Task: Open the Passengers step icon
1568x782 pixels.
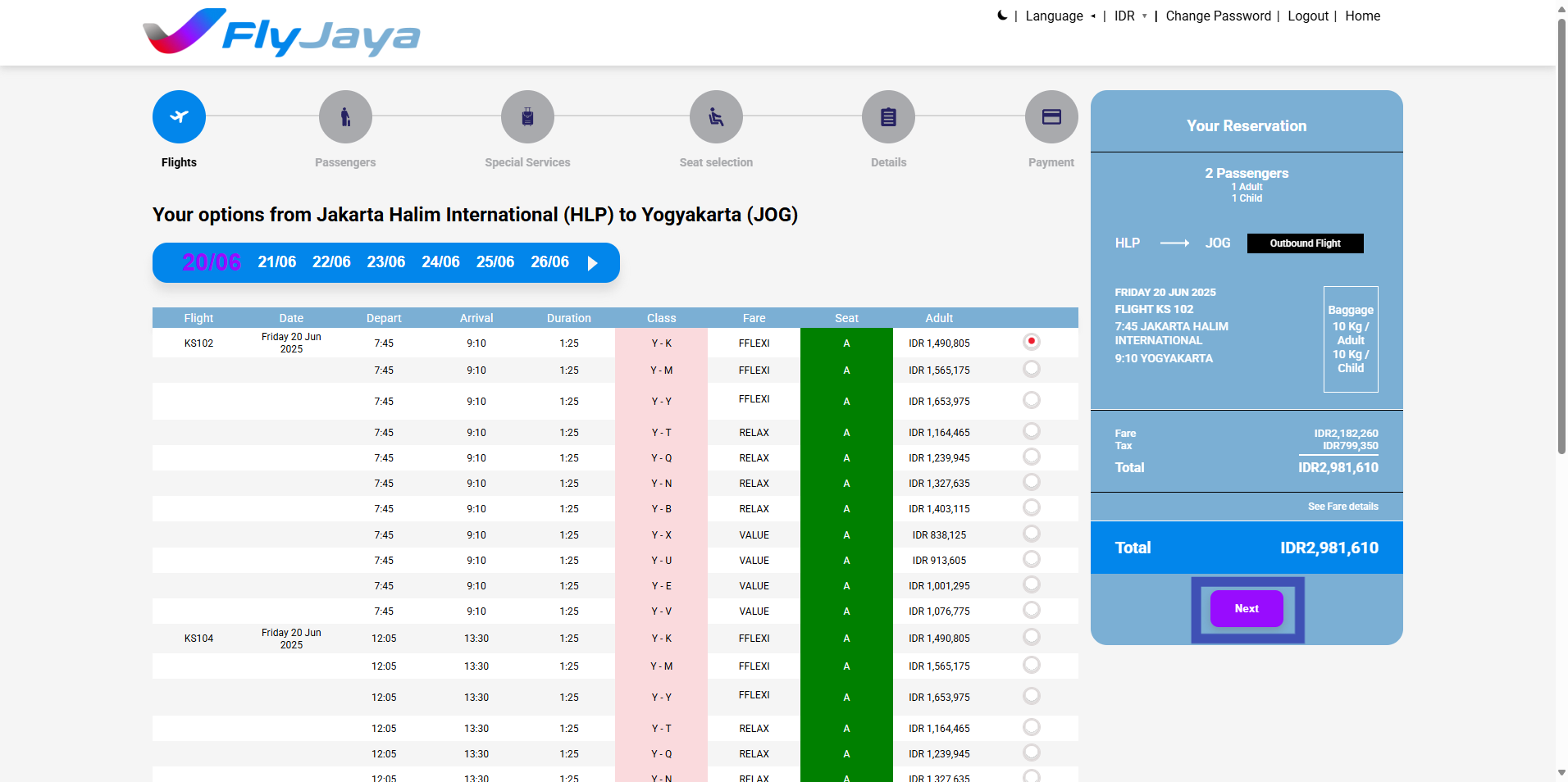Action: [x=345, y=116]
